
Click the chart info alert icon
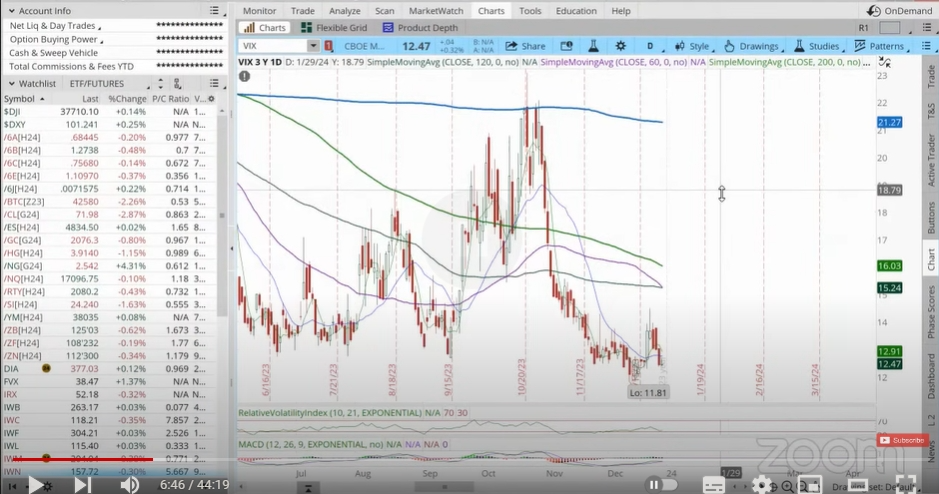[x=244, y=76]
